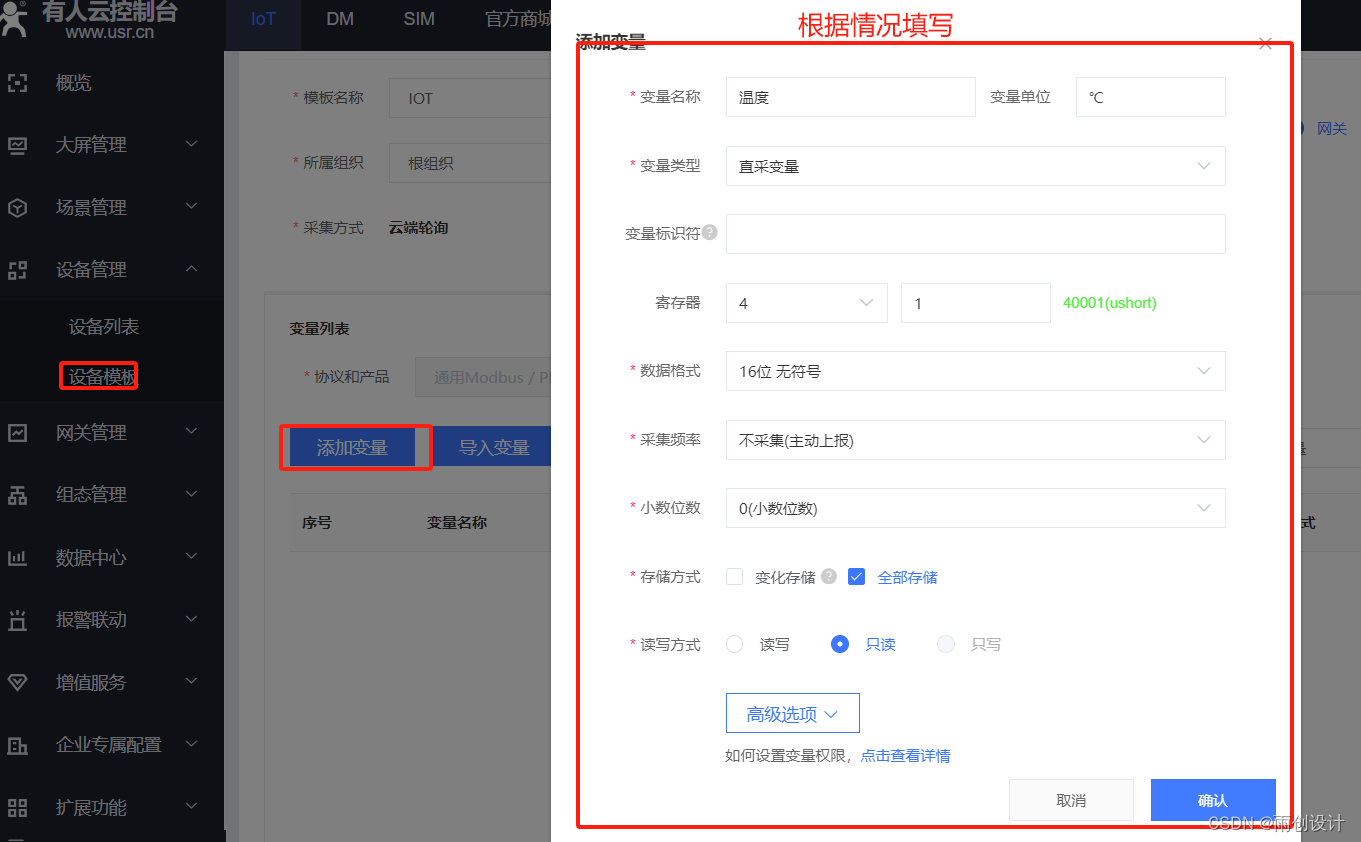Click the 增值服务 diamond icon

(x=17, y=683)
